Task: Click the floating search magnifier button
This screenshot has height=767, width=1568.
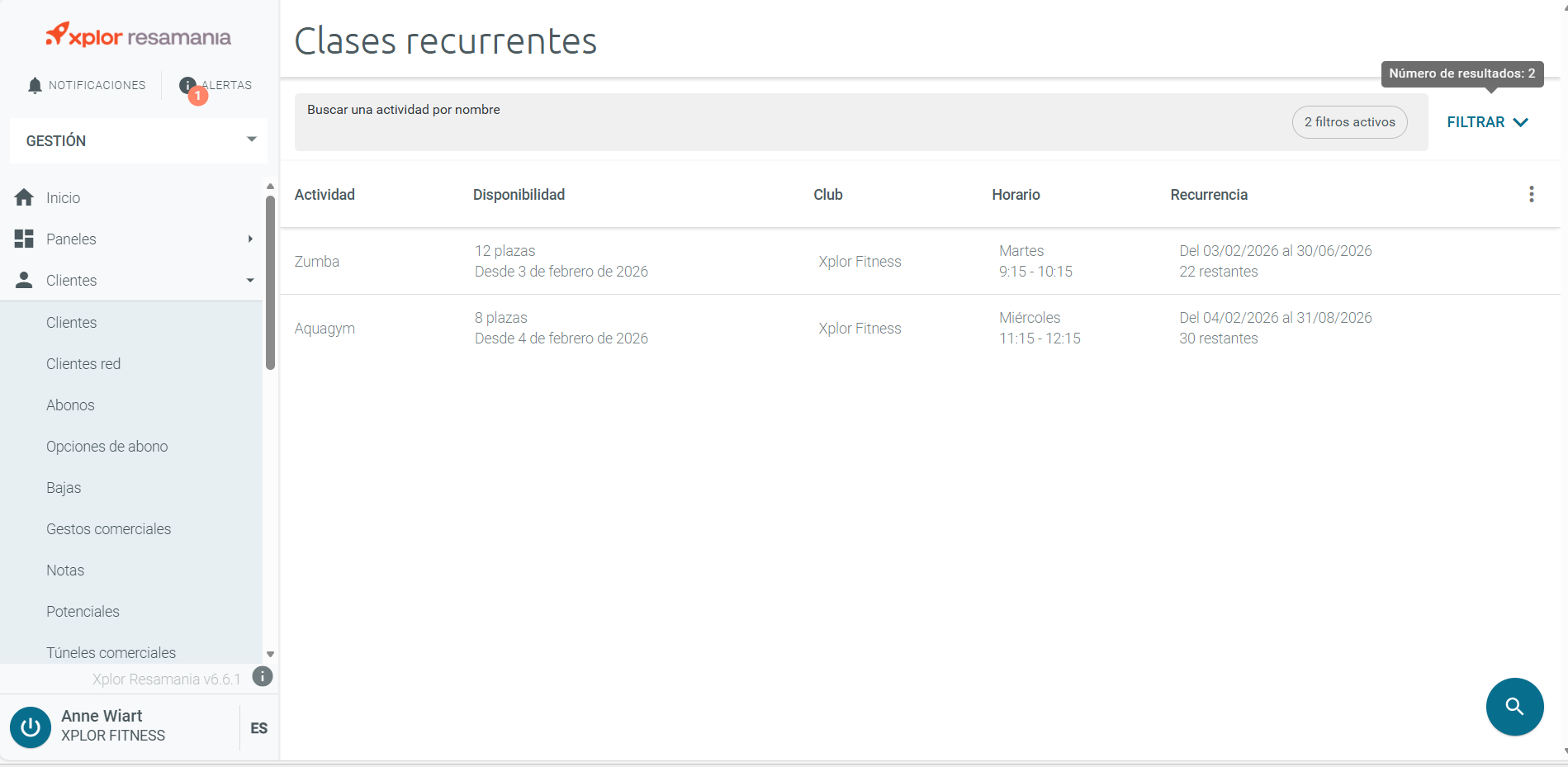Action: [1514, 707]
